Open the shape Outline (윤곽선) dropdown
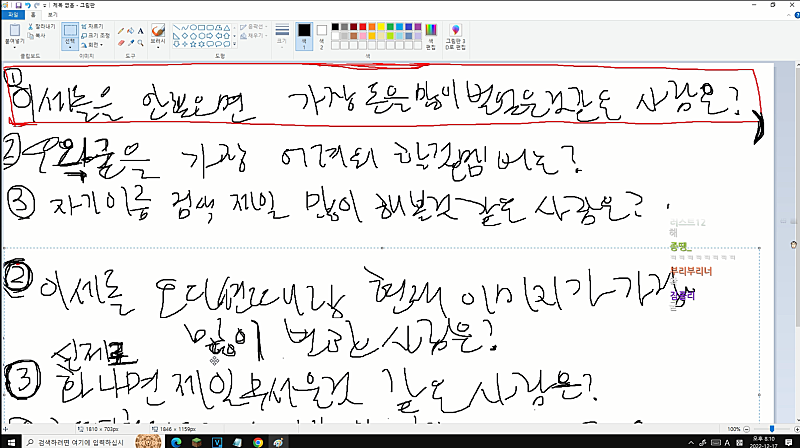800x448 pixels. click(x=254, y=26)
